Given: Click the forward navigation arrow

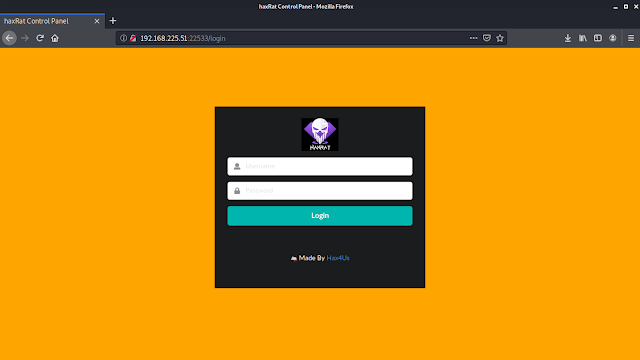Looking at the screenshot, I should pyautogui.click(x=25, y=38).
